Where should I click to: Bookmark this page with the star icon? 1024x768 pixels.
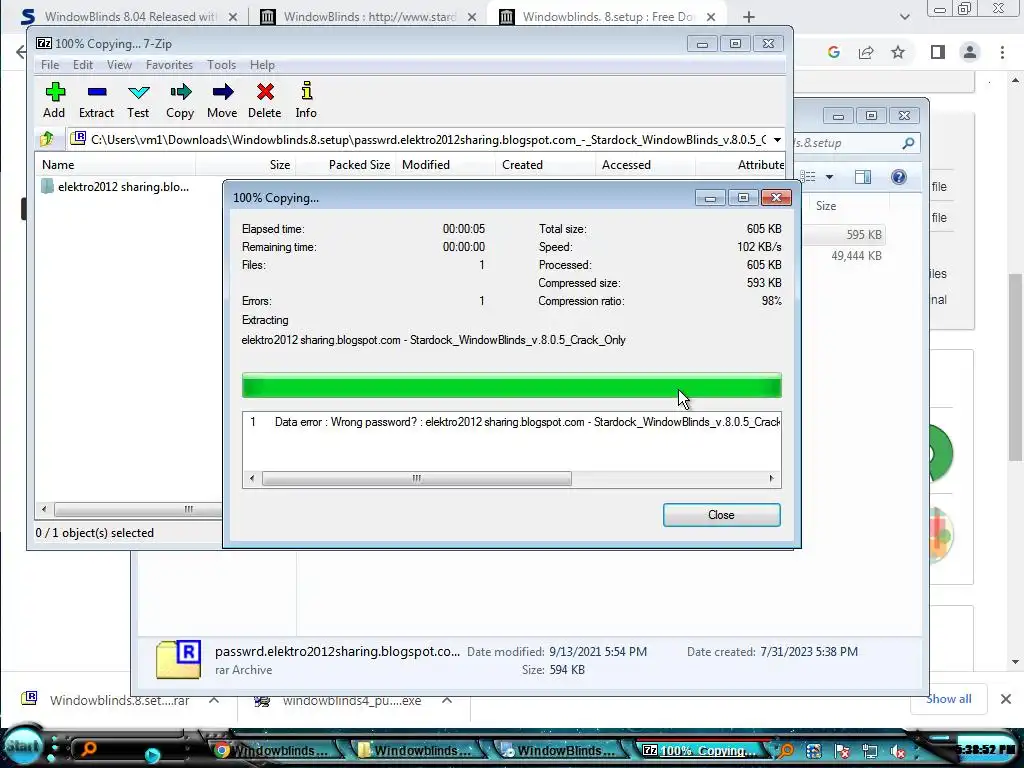coord(898,52)
